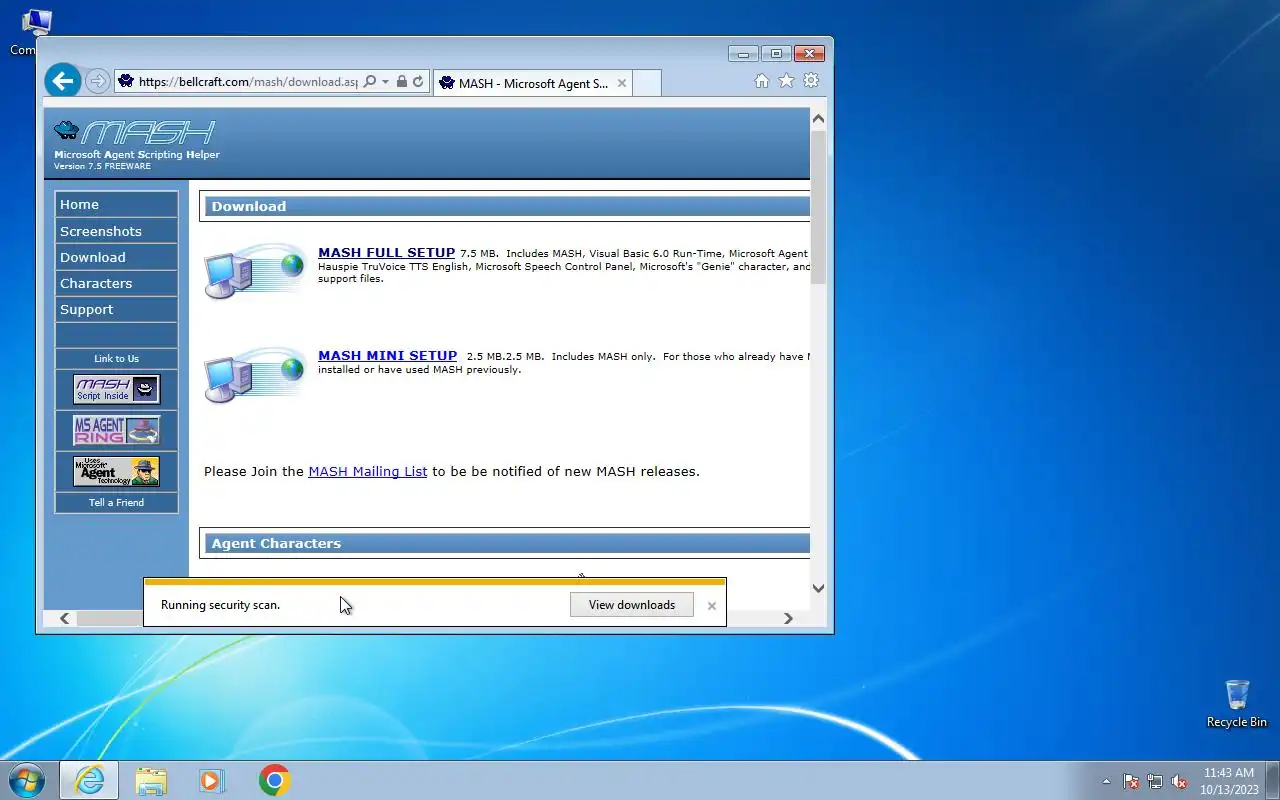
Task: Click the MASH MINI SETUP link
Action: pos(387,356)
